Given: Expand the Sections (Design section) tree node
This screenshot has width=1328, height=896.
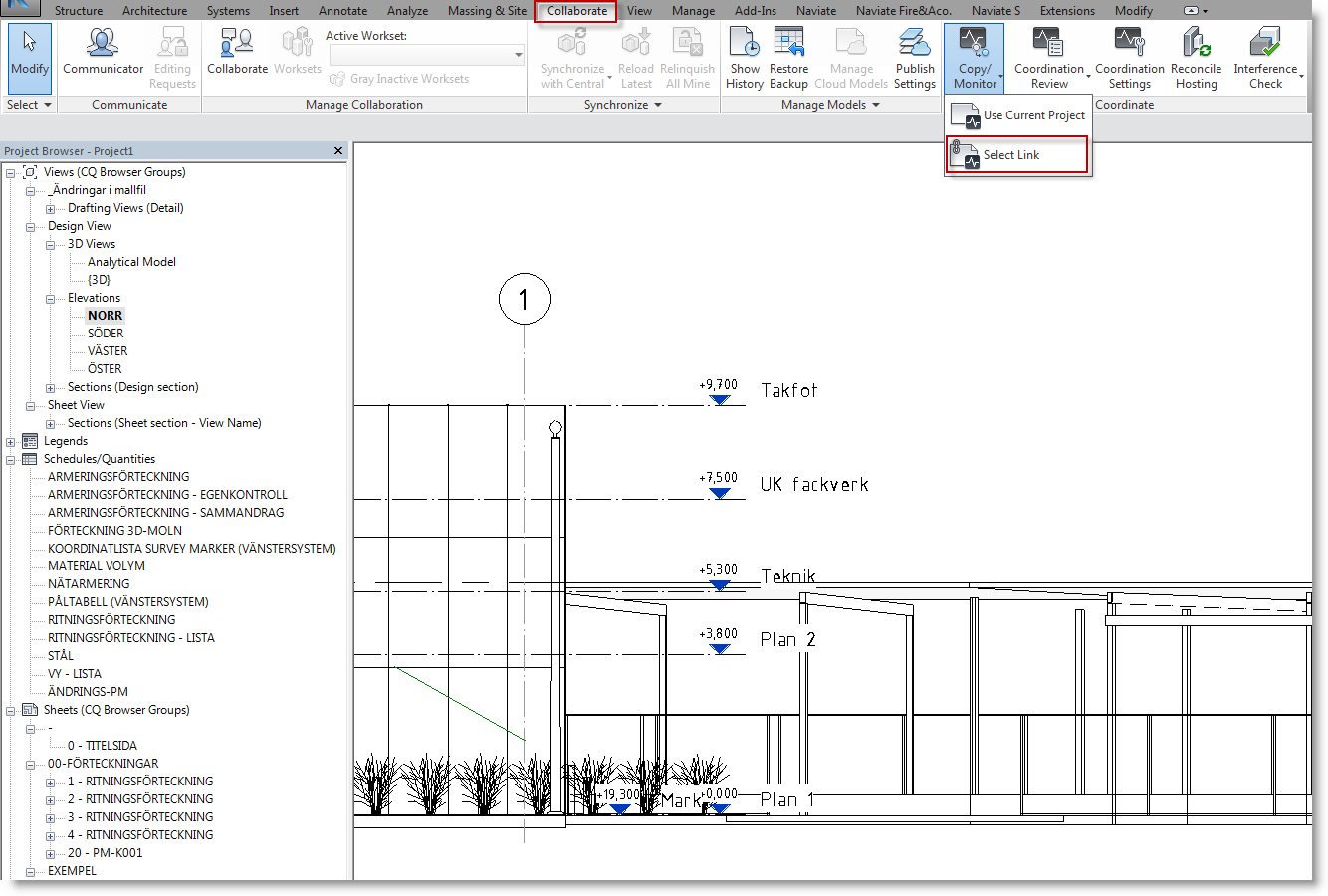Looking at the screenshot, I should pyautogui.click(x=50, y=386).
